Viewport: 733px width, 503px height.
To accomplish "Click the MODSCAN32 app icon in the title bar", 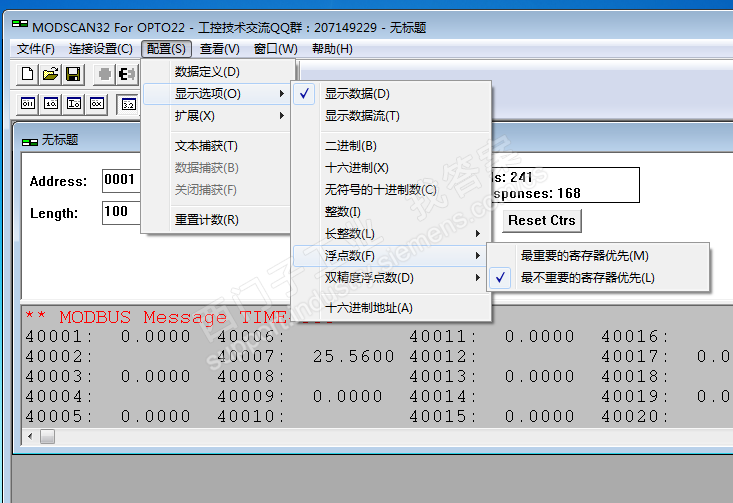I will click(20, 25).
